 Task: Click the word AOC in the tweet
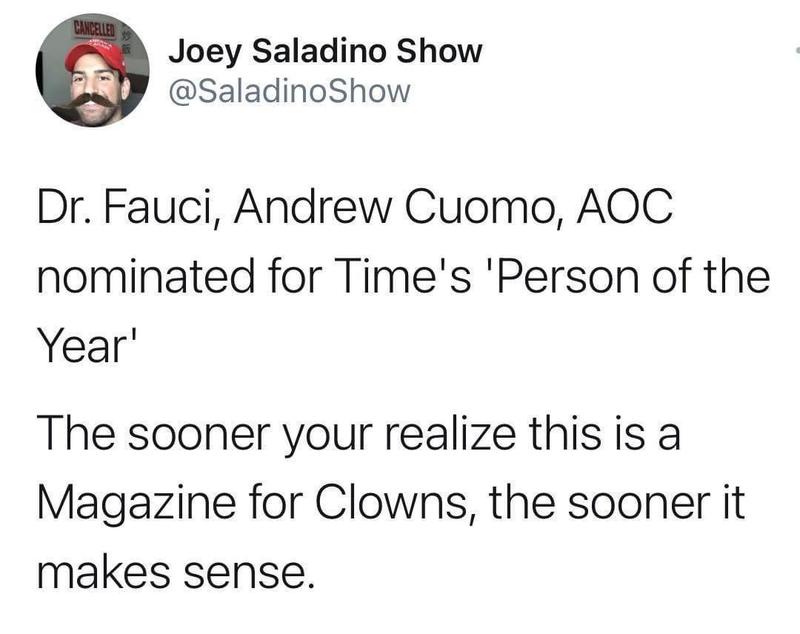625,207
